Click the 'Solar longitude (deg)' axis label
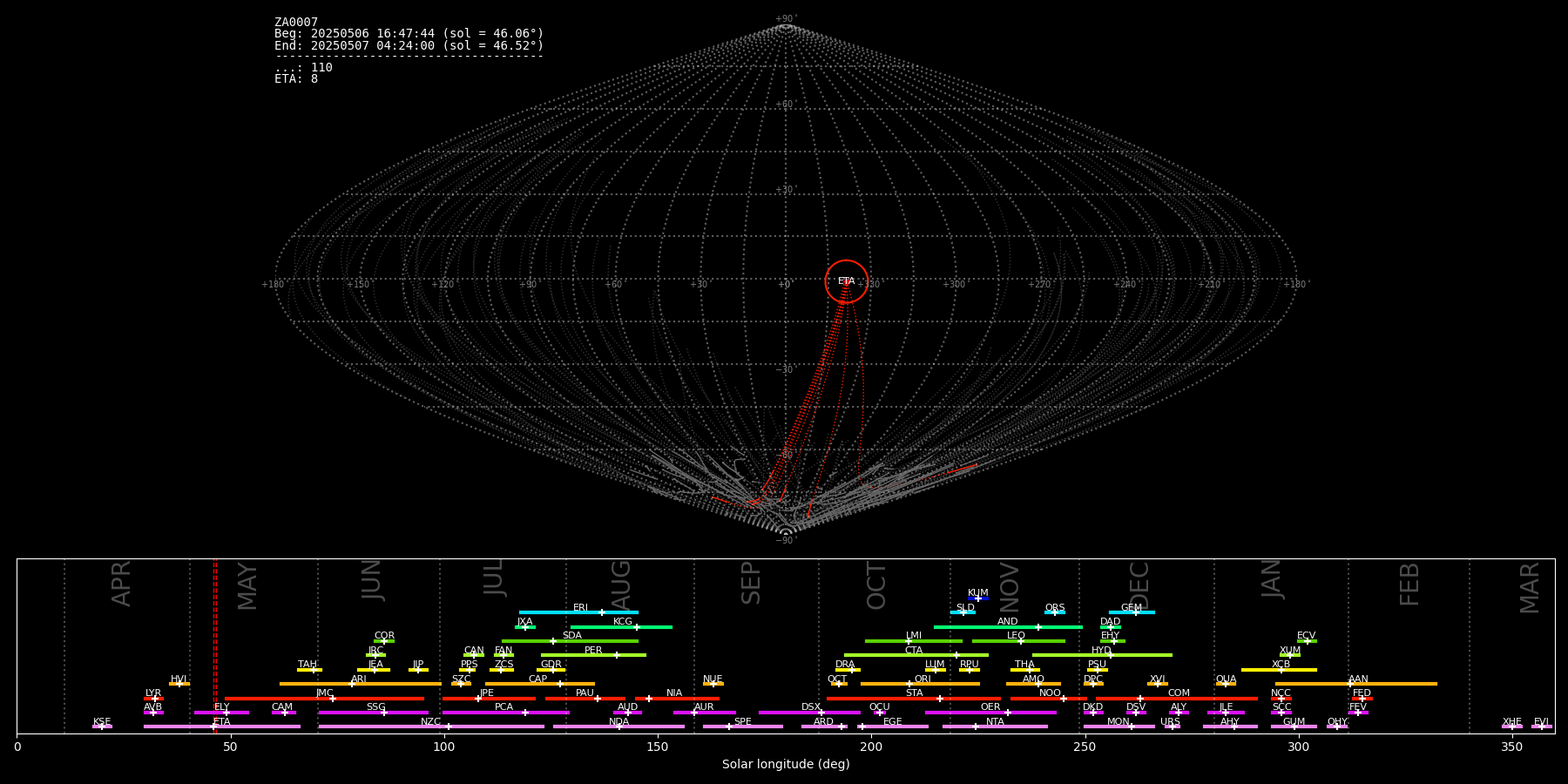 pos(786,765)
